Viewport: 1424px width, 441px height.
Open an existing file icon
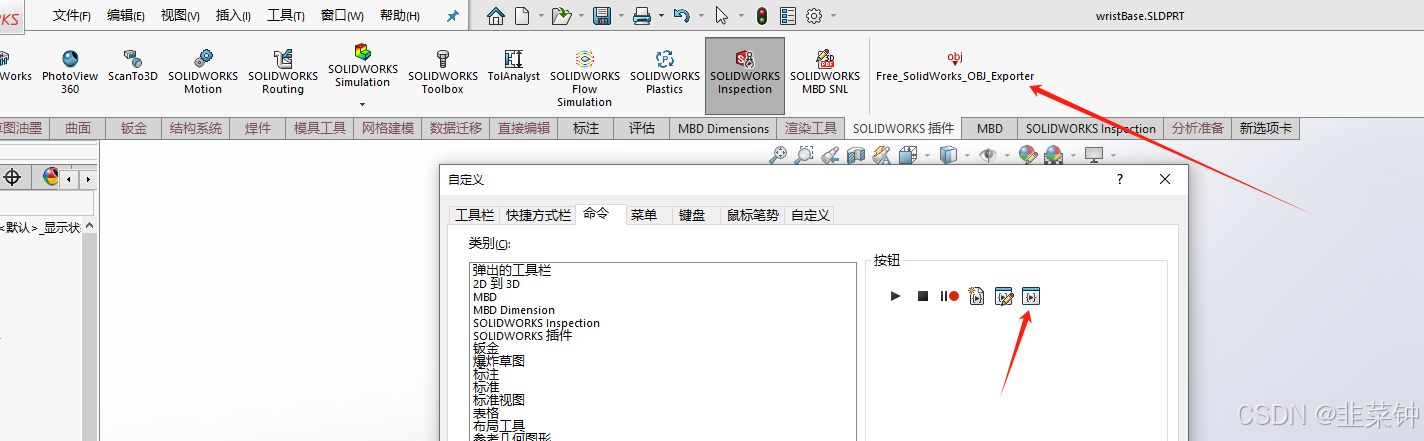pos(562,16)
